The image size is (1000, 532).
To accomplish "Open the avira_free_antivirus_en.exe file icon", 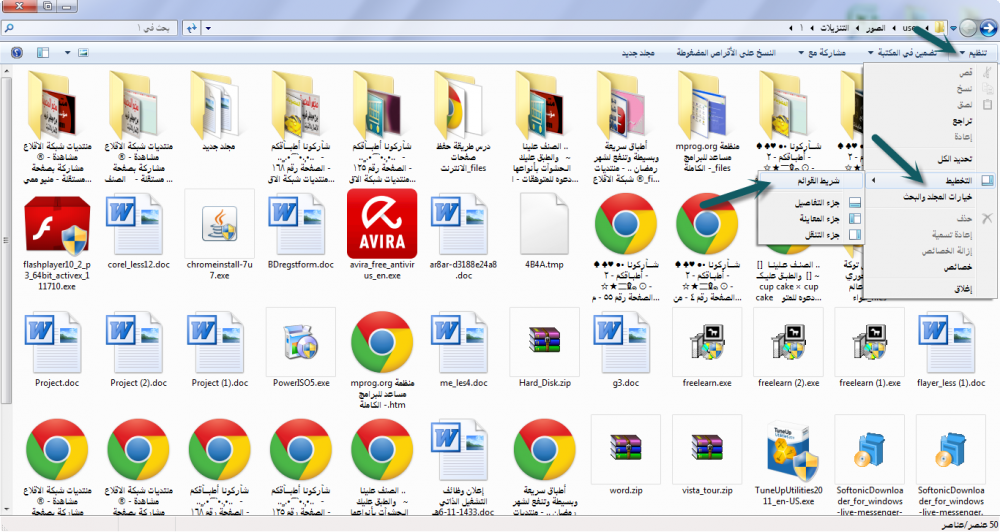I will [381, 224].
